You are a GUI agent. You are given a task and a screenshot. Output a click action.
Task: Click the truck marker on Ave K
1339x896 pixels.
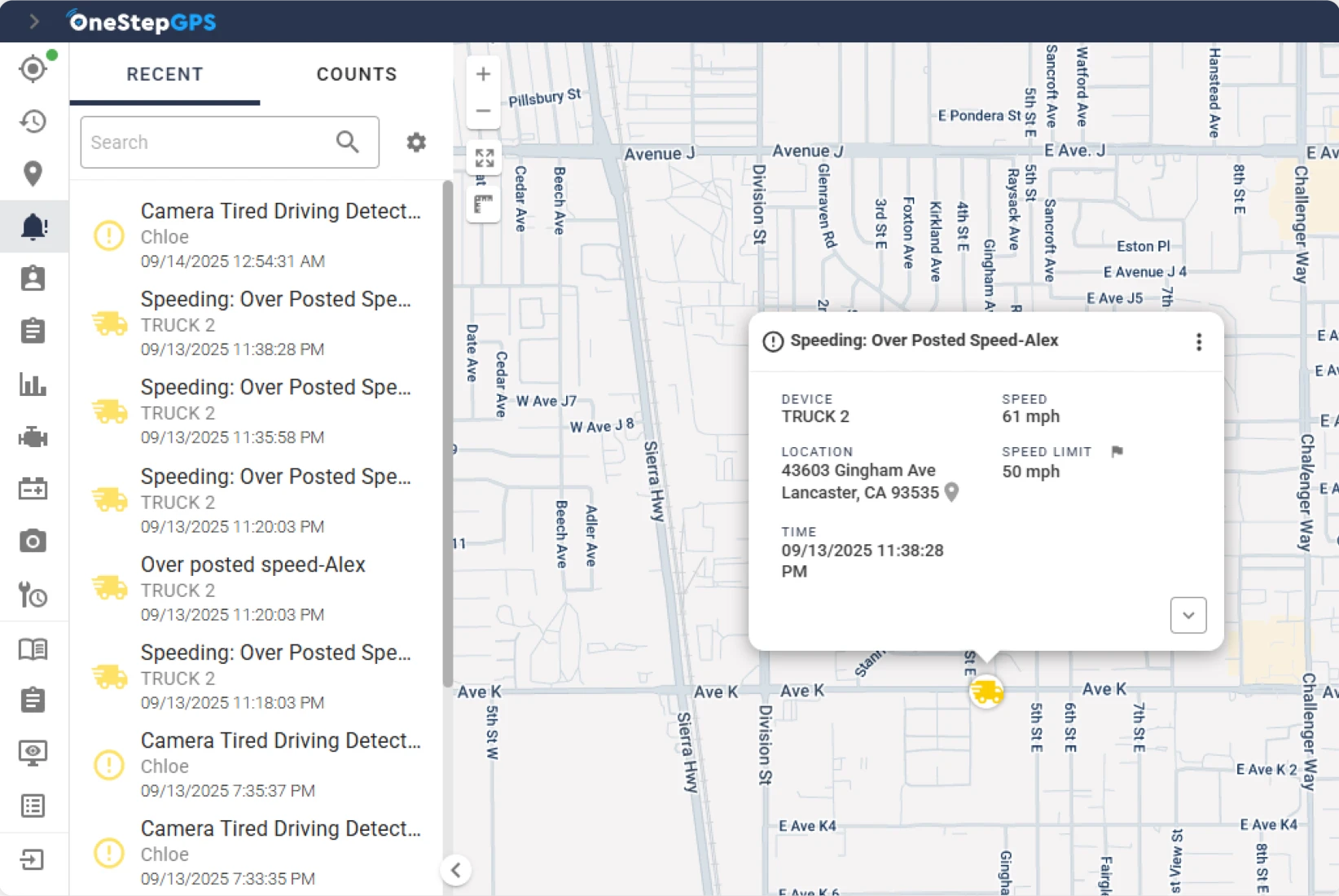(x=986, y=692)
